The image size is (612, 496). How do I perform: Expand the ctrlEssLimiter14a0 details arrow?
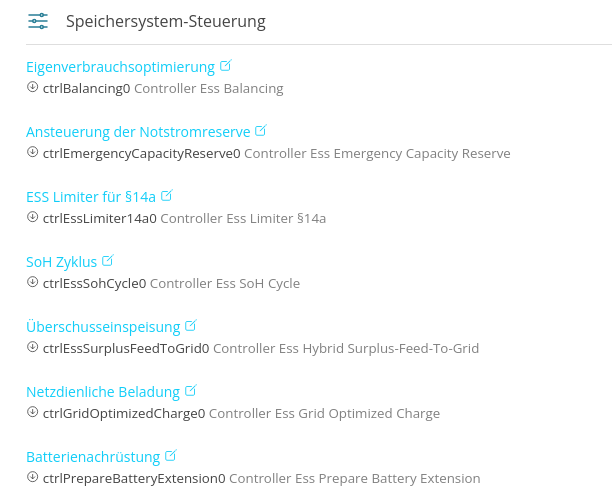click(x=32, y=218)
